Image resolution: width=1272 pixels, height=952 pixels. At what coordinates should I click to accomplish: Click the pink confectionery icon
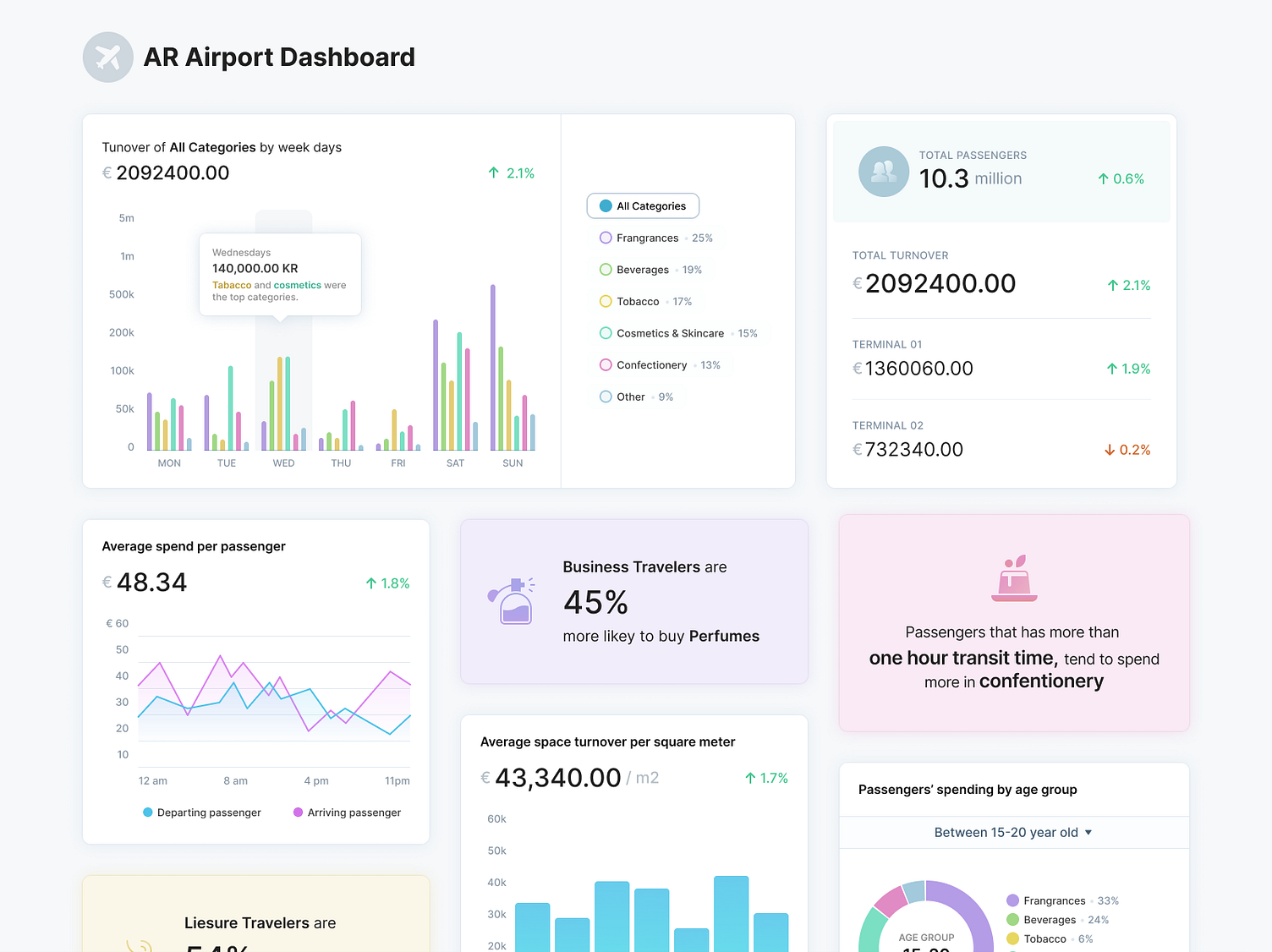[1013, 577]
